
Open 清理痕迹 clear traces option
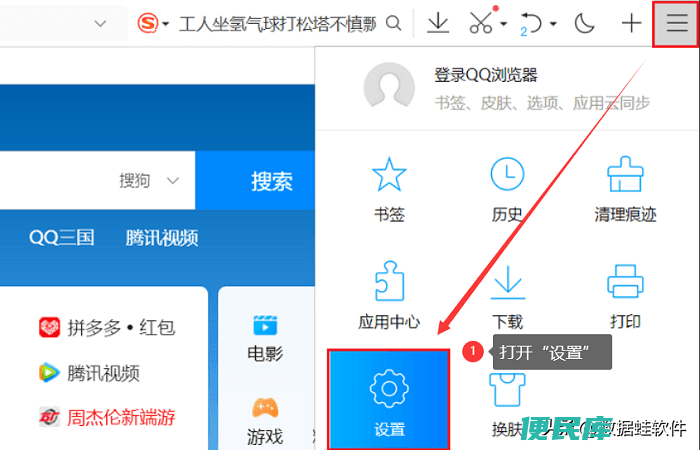click(x=625, y=189)
